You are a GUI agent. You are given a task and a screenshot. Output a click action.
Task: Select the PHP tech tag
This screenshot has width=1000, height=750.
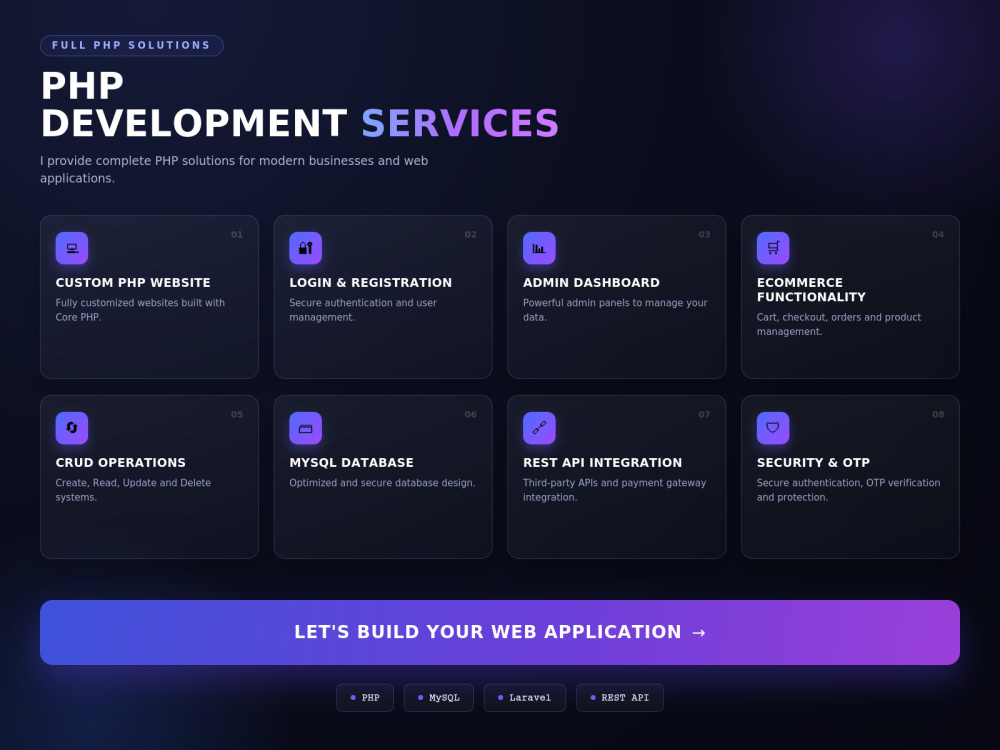tap(365, 698)
